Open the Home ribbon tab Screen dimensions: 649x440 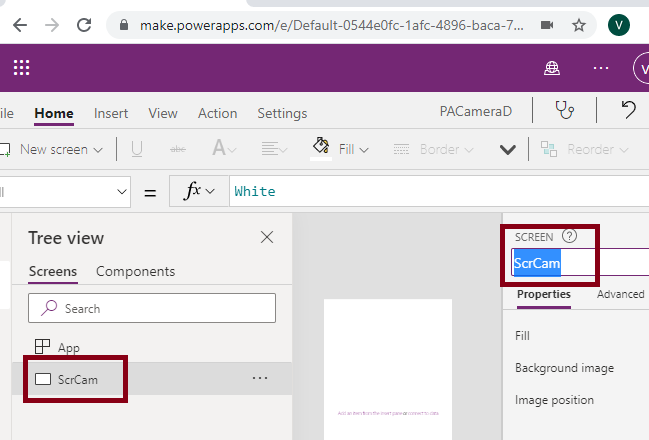[54, 113]
